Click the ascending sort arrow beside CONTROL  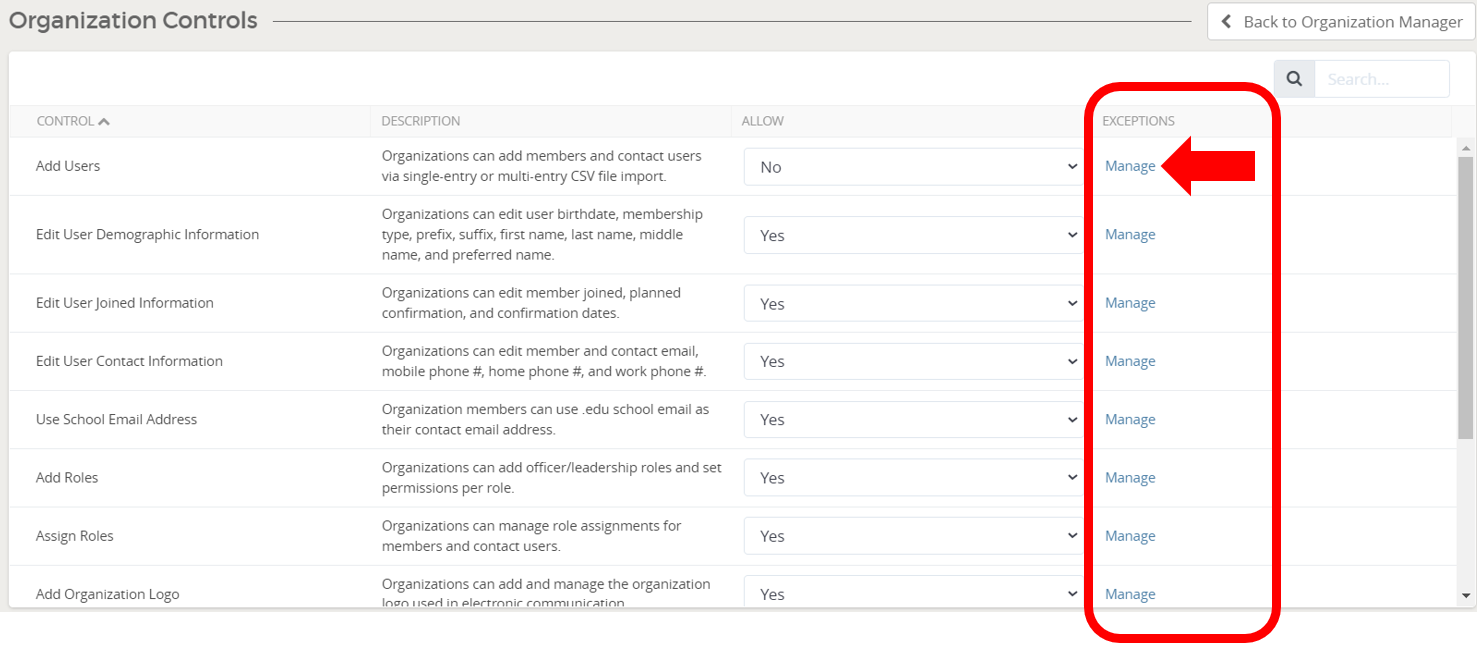[103, 119]
